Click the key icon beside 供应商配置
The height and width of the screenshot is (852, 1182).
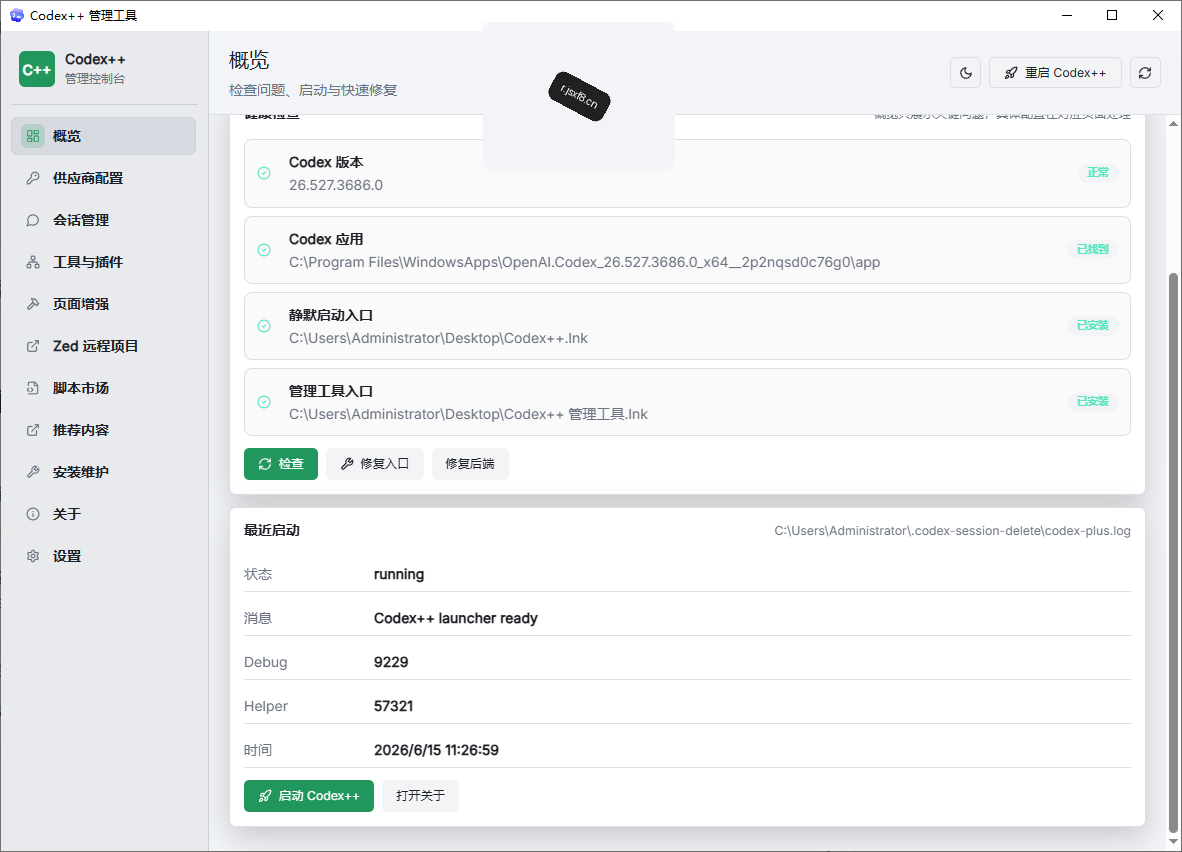(32, 178)
